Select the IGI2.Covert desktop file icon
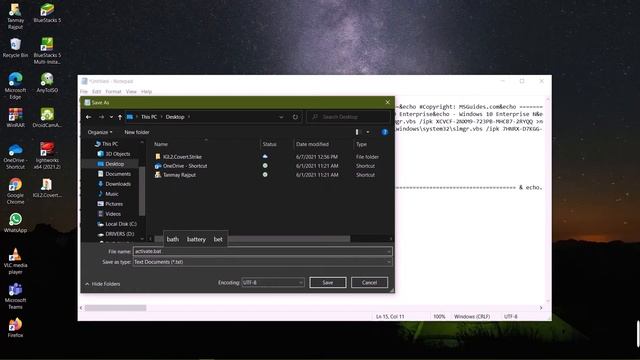 (47, 188)
